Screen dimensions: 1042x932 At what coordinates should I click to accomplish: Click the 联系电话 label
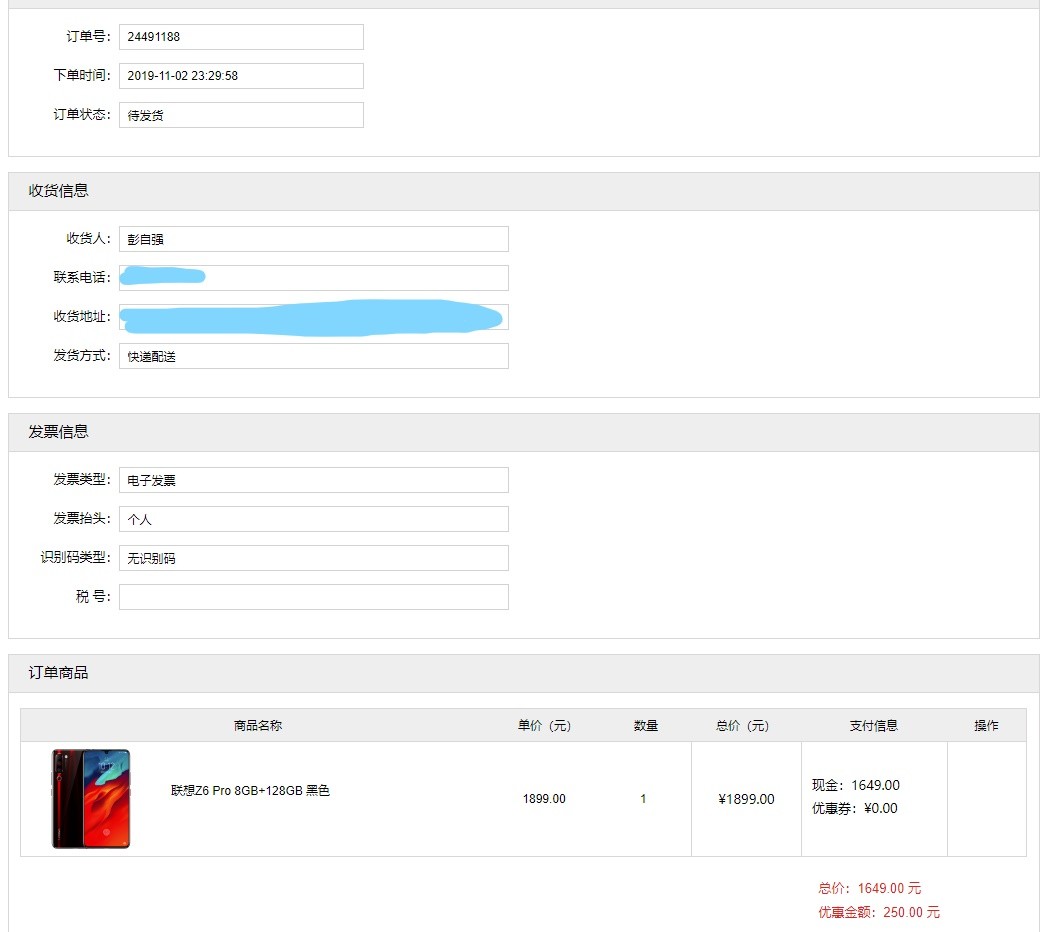click(82, 277)
